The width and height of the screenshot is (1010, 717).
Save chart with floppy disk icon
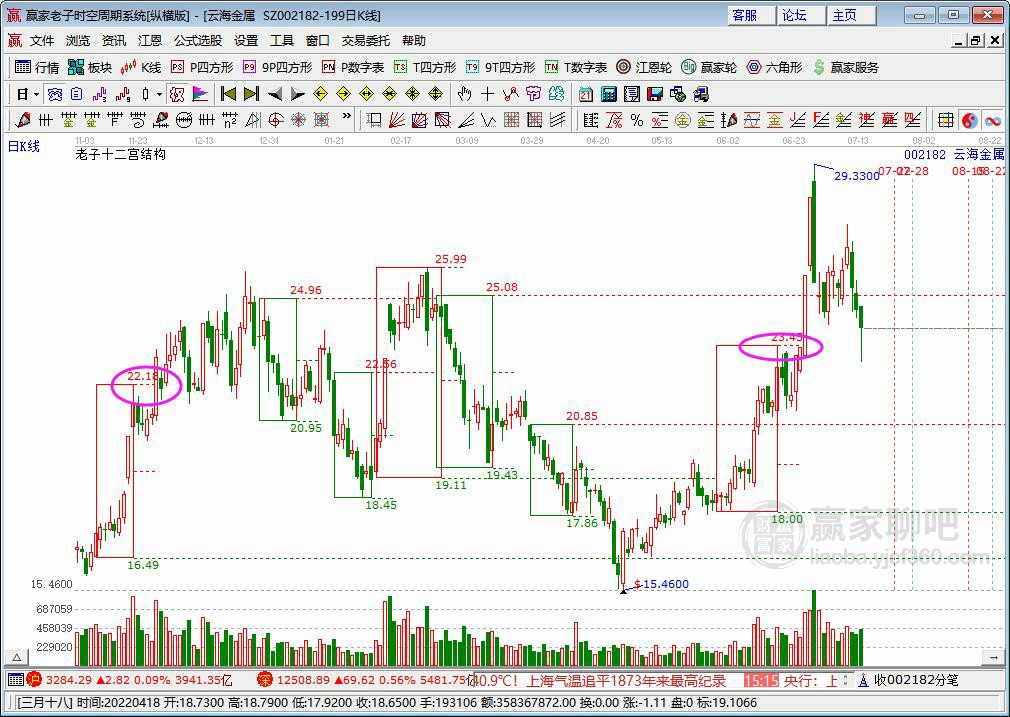(655, 95)
